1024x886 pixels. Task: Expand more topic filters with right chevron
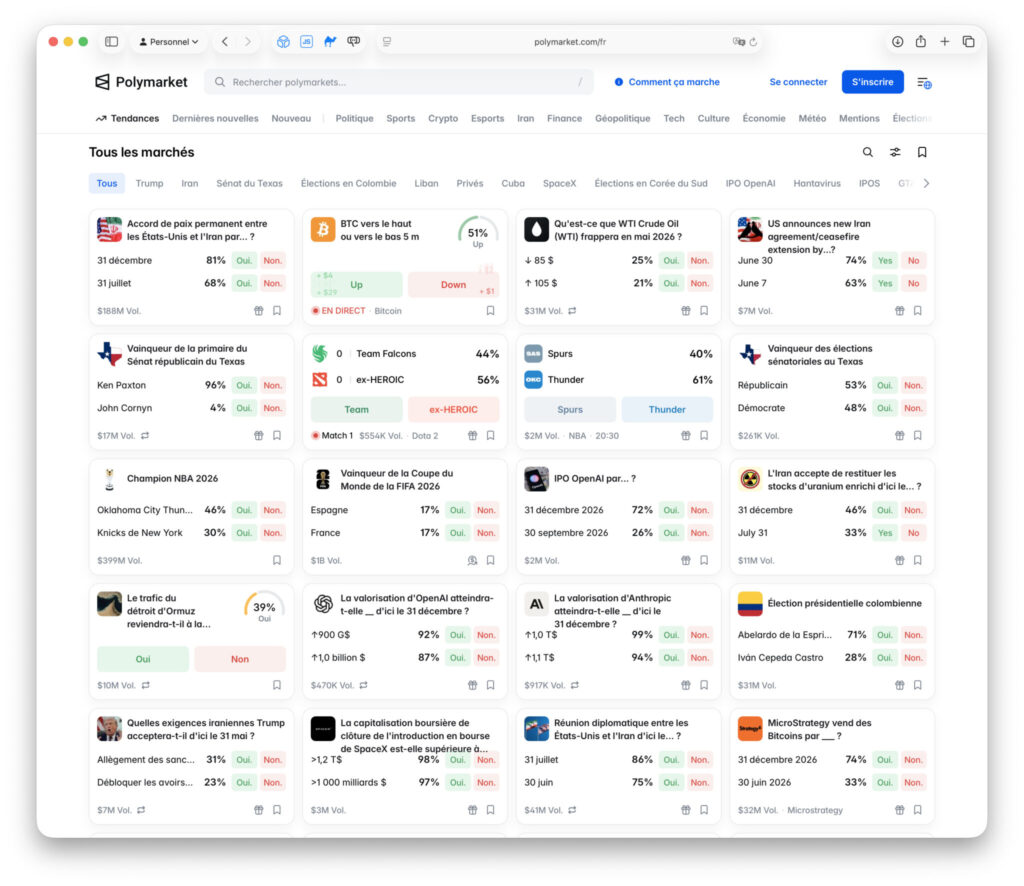pyautogui.click(x=926, y=183)
